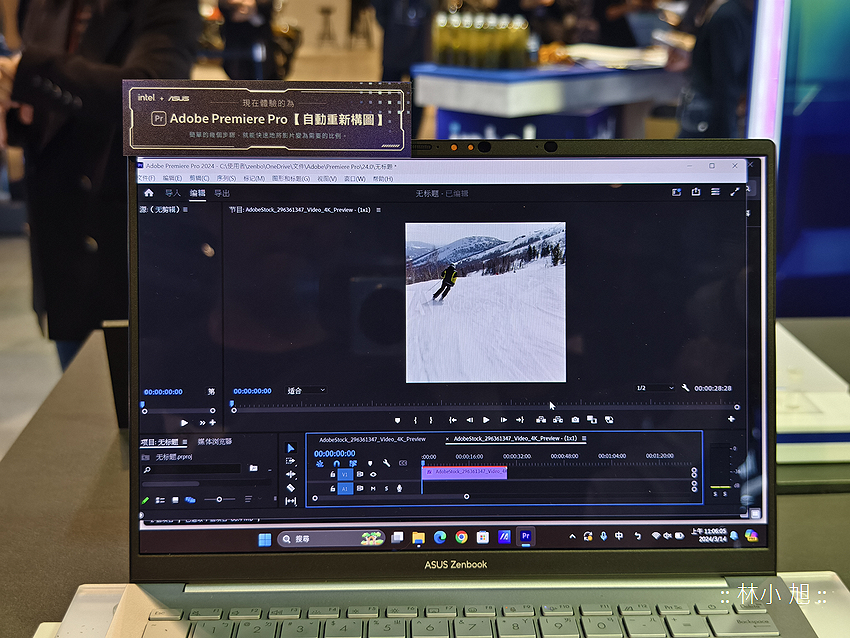Open the Quick Export icon in header
The height and width of the screenshot is (638, 850).
(696, 192)
